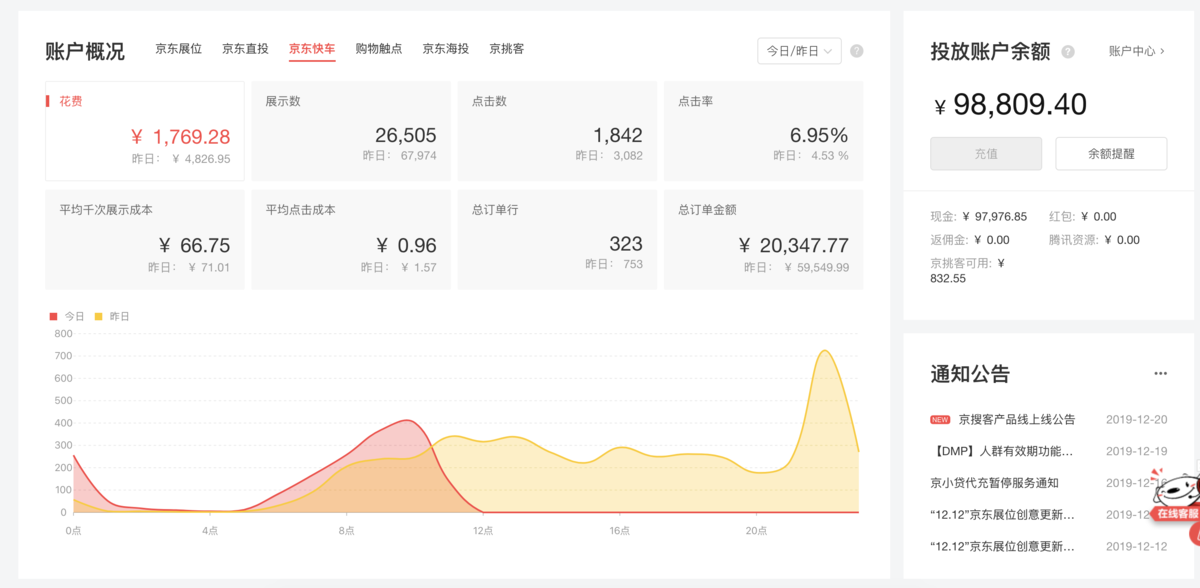Go to the 购物触点 tab

click(379, 49)
